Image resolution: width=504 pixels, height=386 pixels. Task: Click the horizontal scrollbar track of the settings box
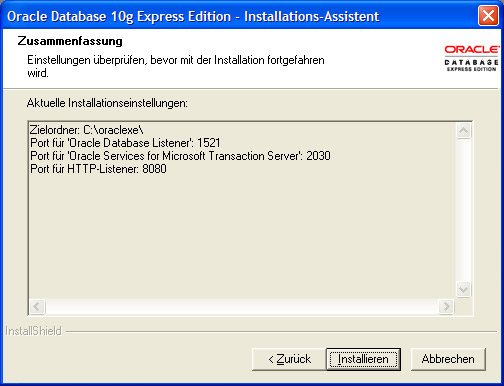pyautogui.click(x=242, y=306)
